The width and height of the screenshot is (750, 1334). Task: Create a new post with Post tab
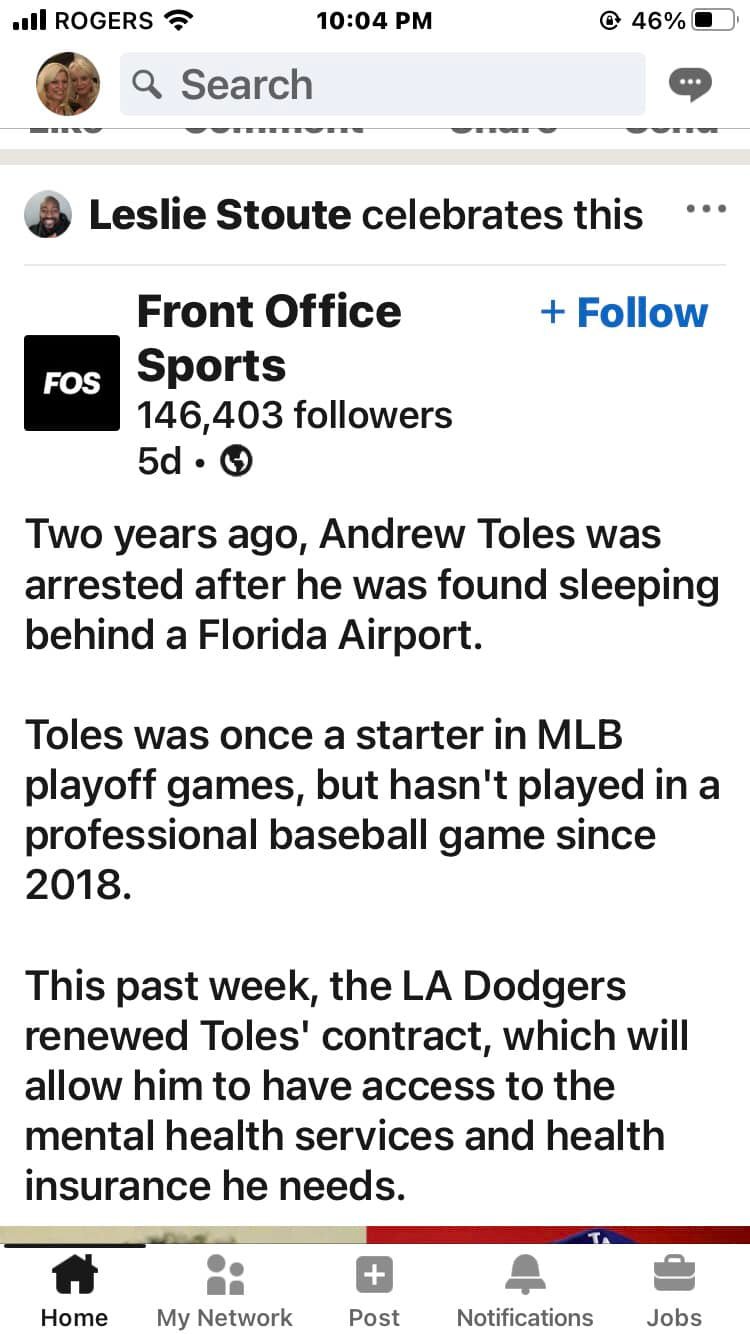374,1292
